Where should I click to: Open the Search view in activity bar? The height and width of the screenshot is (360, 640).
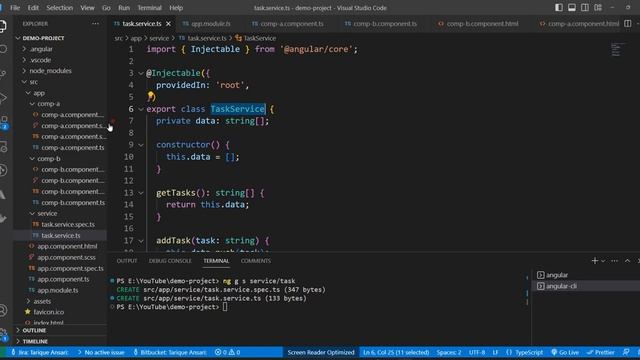(3, 49)
